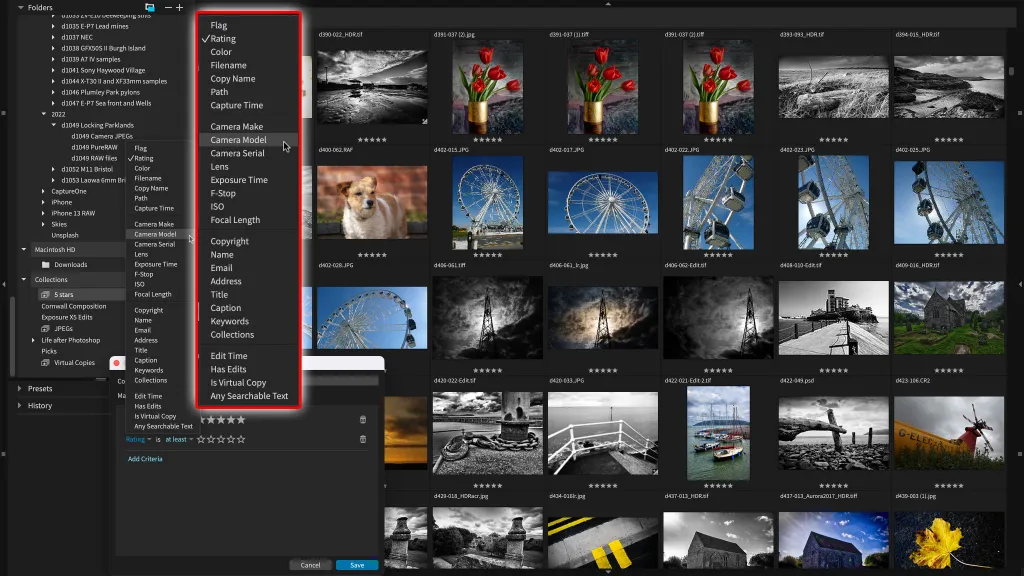Click the Save button

(x=357, y=565)
